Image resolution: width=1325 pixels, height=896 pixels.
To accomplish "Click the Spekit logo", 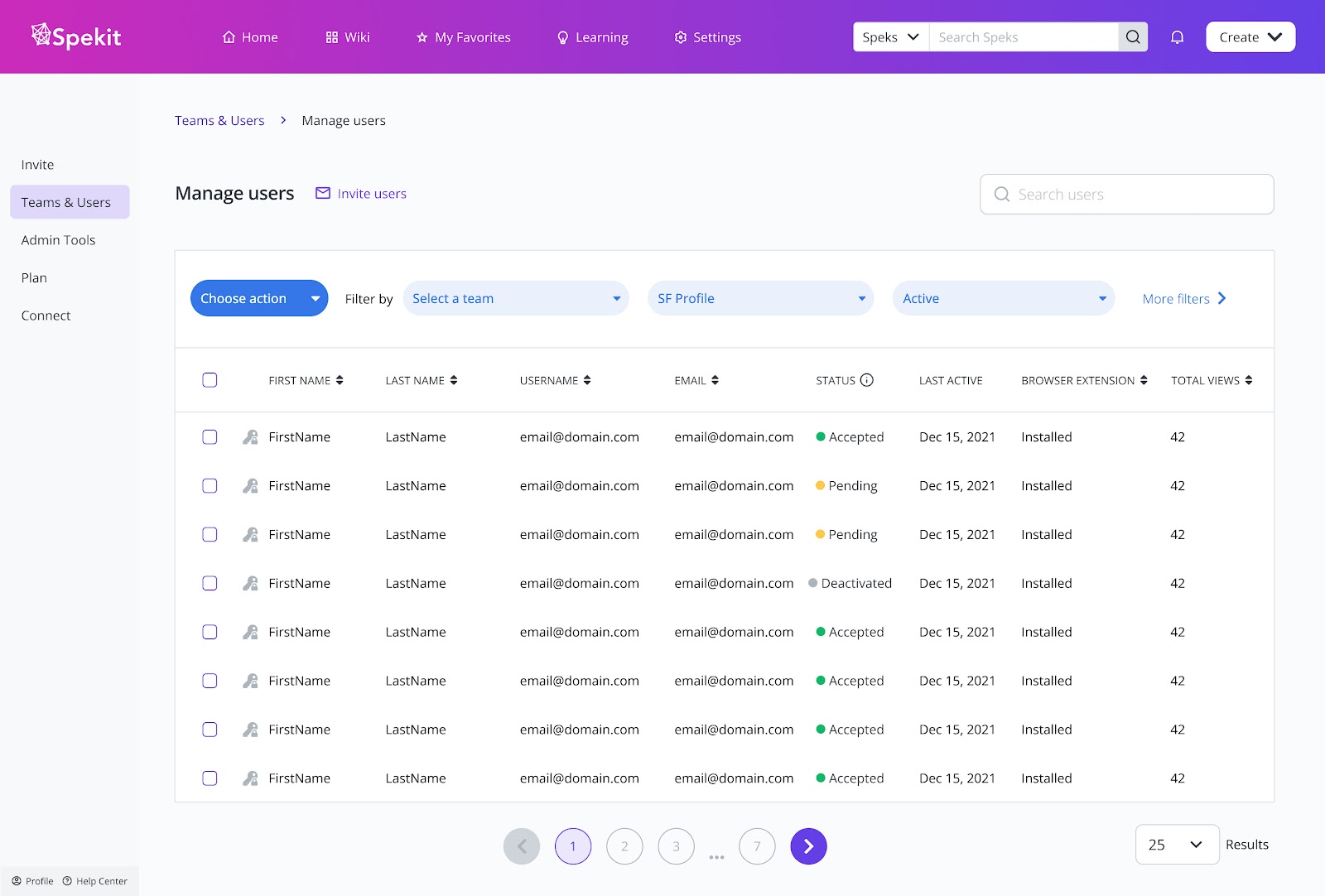I will click(76, 36).
